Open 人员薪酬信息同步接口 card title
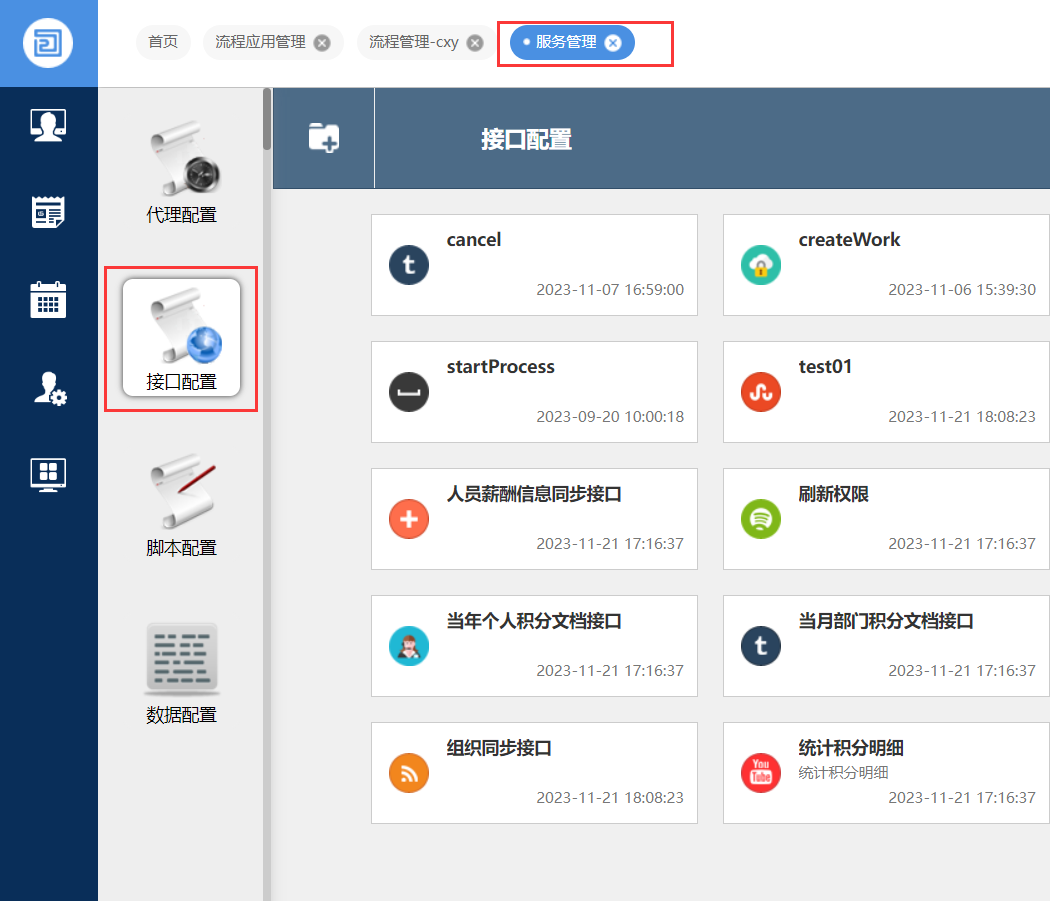 click(534, 494)
